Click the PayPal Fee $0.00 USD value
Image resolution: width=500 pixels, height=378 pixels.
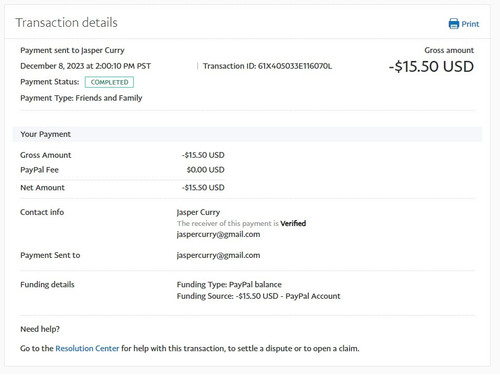tap(205, 170)
